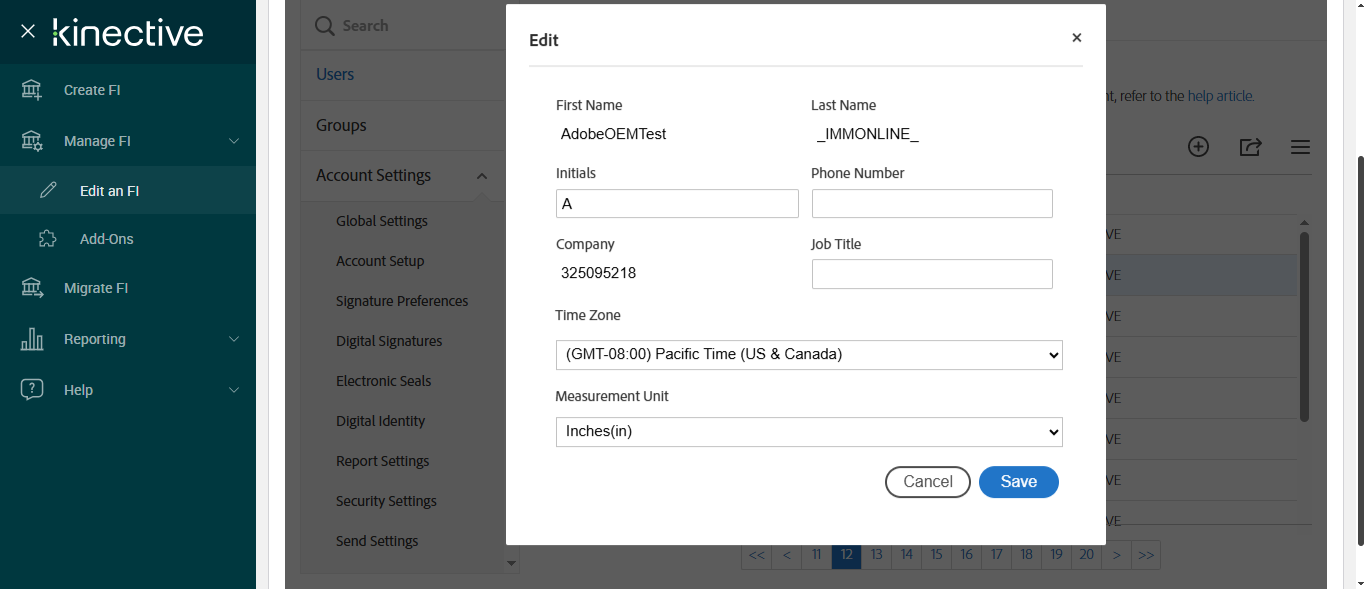The height and width of the screenshot is (589, 1366).
Task: Go to page 13 in pagination
Action: coord(877,555)
